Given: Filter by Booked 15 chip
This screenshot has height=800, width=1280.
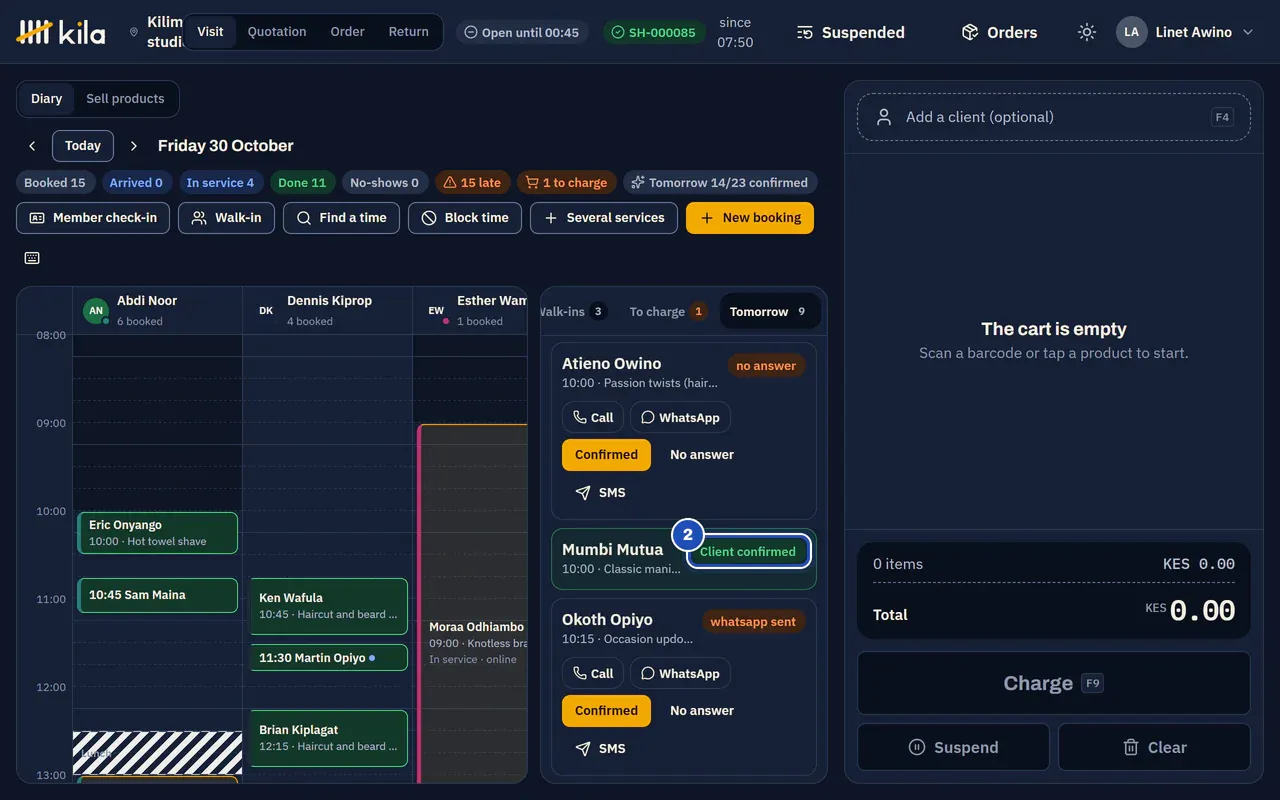Looking at the screenshot, I should pyautogui.click(x=55, y=183).
